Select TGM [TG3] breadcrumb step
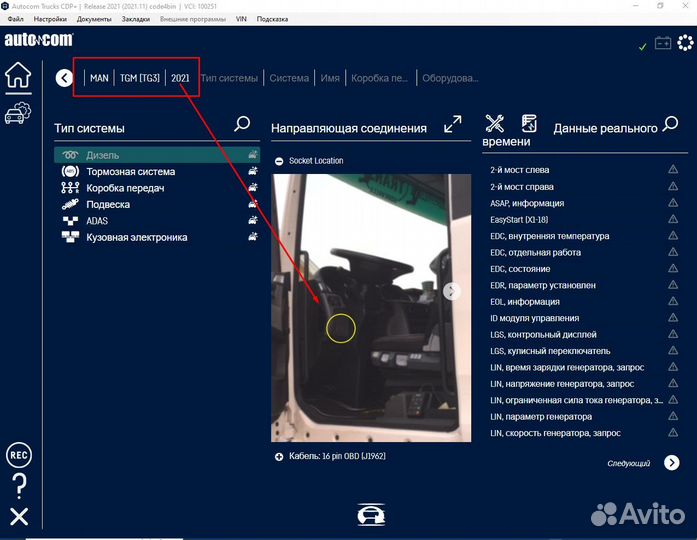Screen dimensions: 697x540 tap(140, 78)
